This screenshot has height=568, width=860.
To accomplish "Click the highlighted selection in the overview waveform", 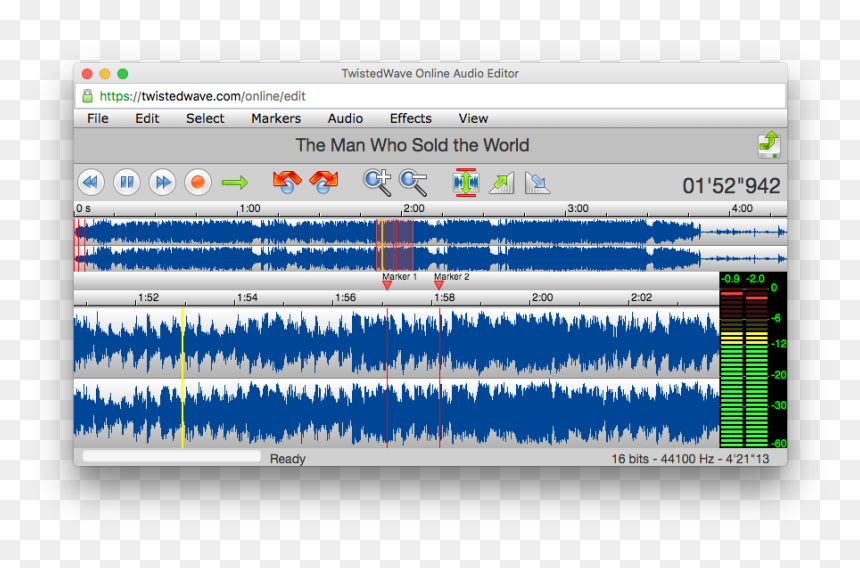I will click(x=395, y=245).
